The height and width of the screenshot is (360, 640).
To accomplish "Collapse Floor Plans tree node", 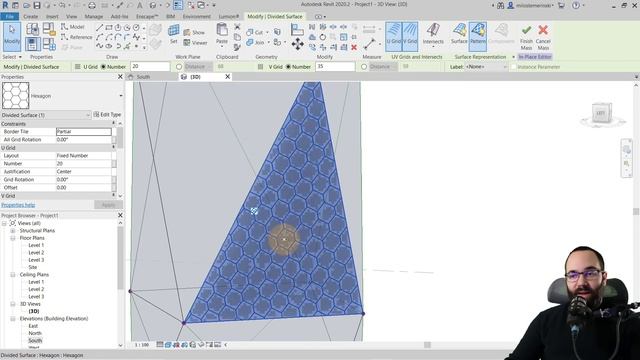I will [13, 238].
